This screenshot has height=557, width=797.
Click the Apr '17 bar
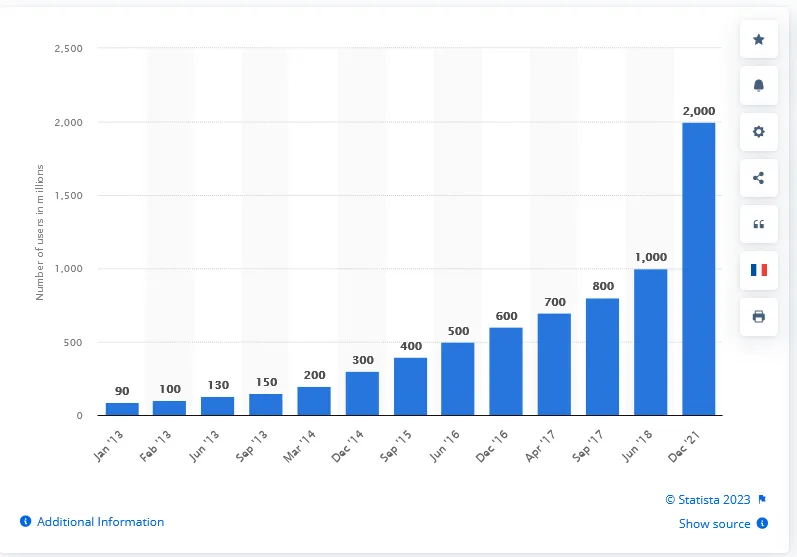coord(554,364)
